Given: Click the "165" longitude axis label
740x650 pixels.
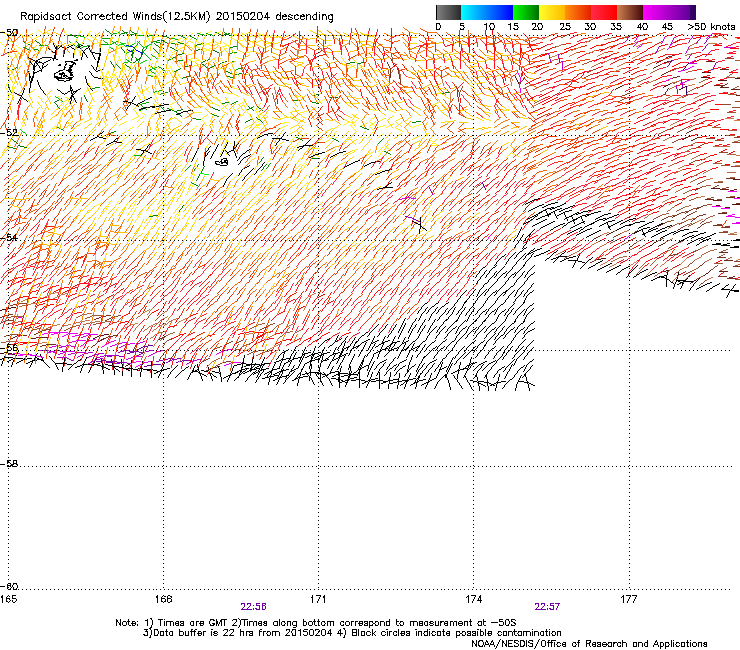Looking at the screenshot, I should click(x=8, y=599).
